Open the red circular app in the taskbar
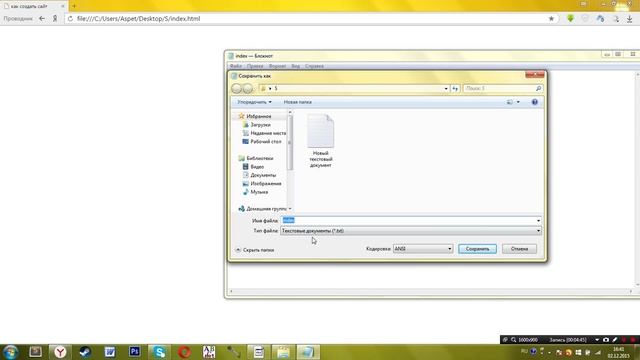The image size is (640, 360). [184, 352]
